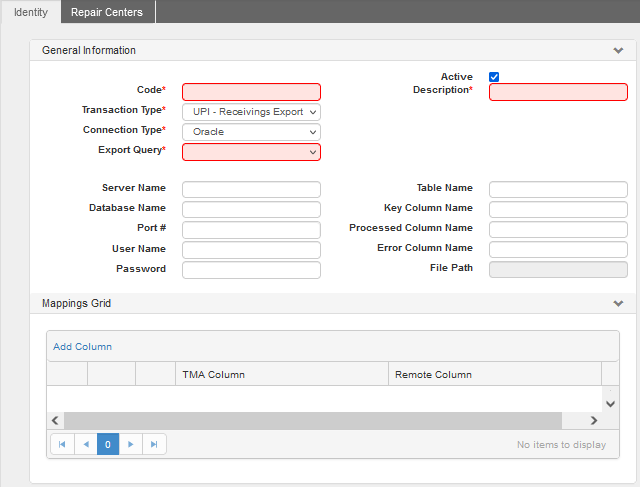Click grid horizontal scrollbar left arrow

[x=56, y=420]
